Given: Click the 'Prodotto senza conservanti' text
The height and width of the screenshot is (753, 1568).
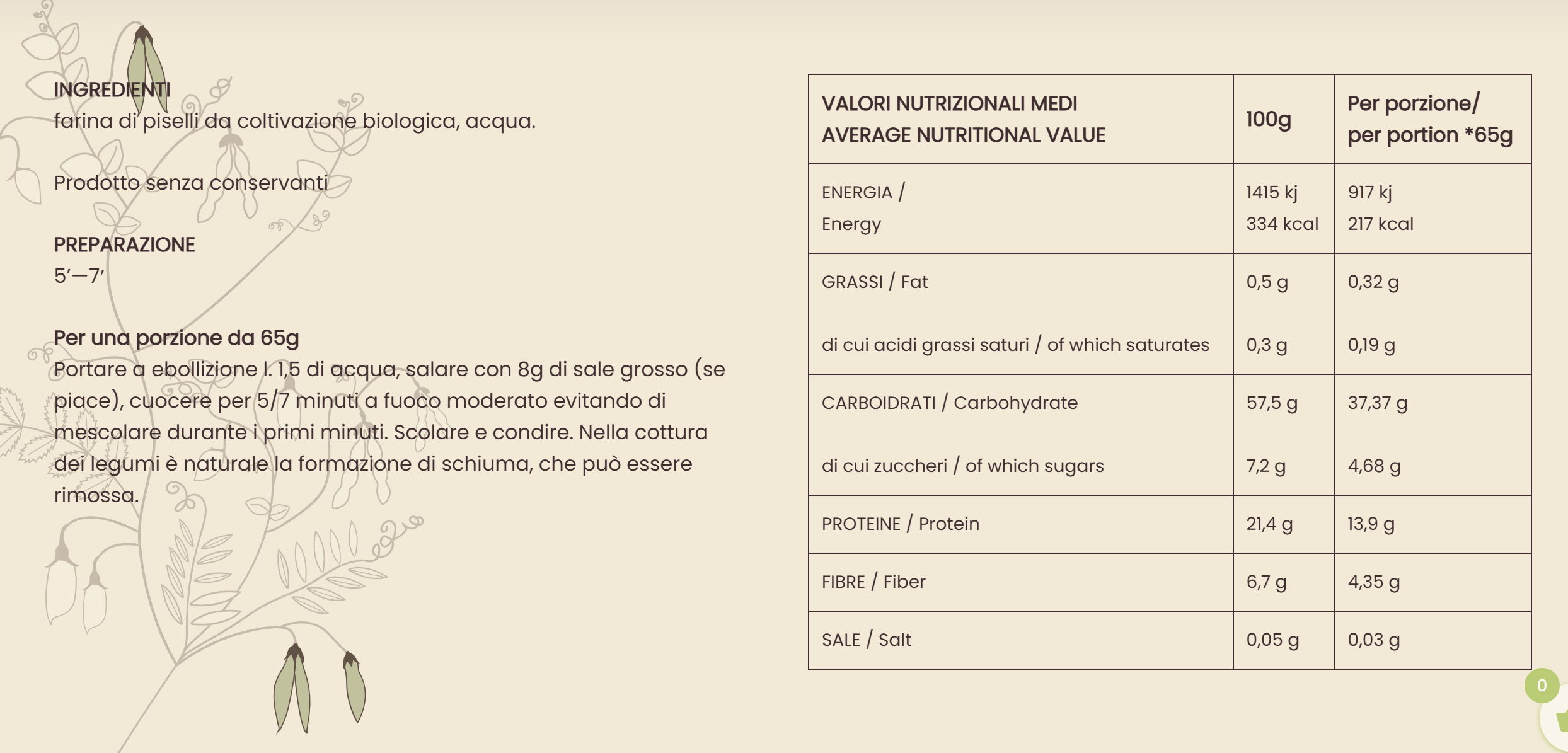Looking at the screenshot, I should (x=190, y=183).
